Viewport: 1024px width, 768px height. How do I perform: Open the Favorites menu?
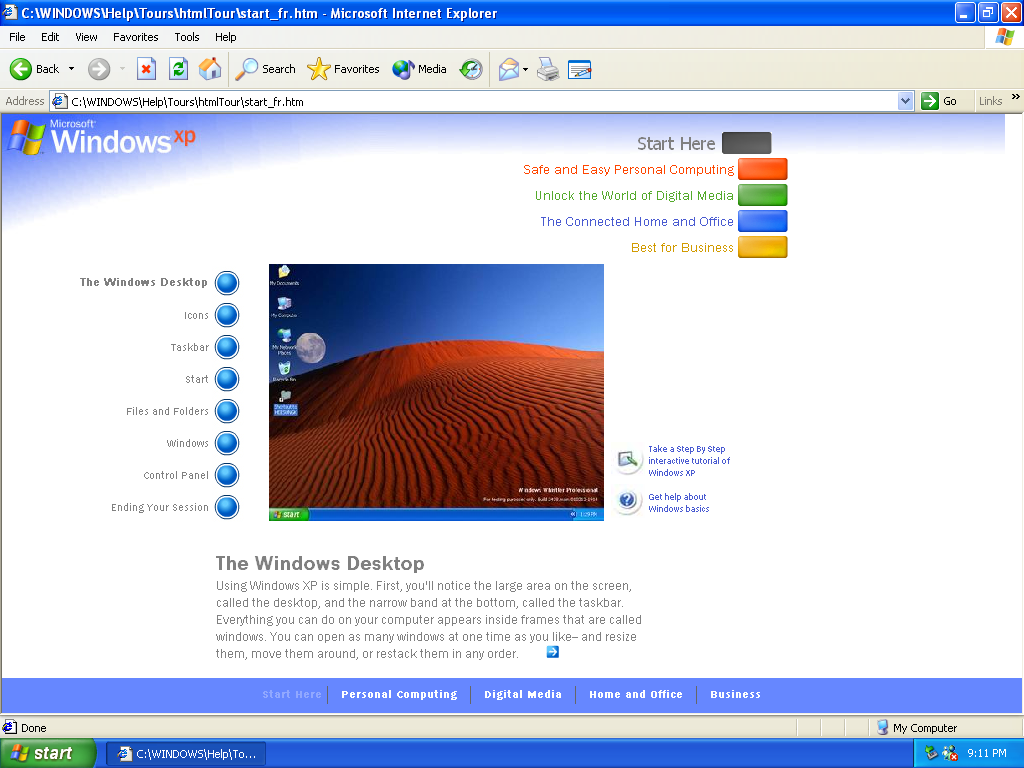(135, 37)
